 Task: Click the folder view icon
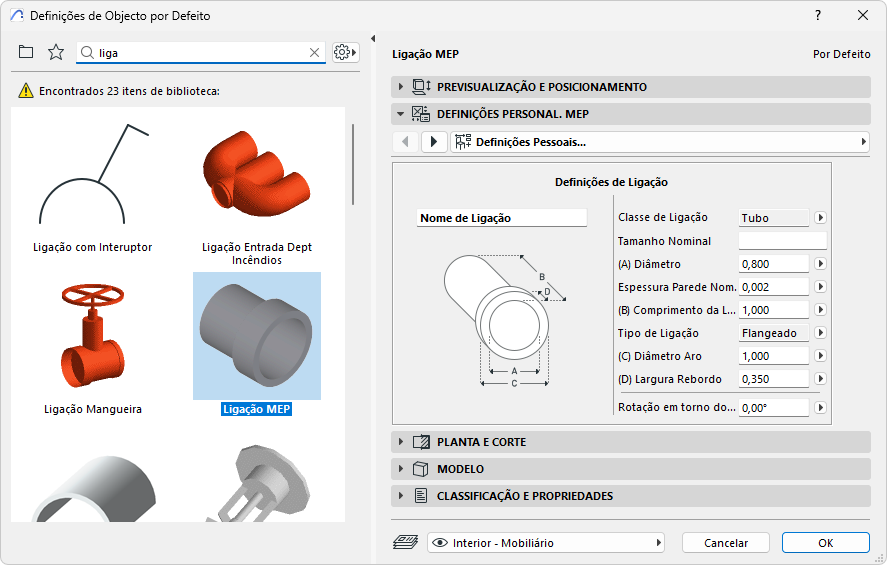point(26,52)
